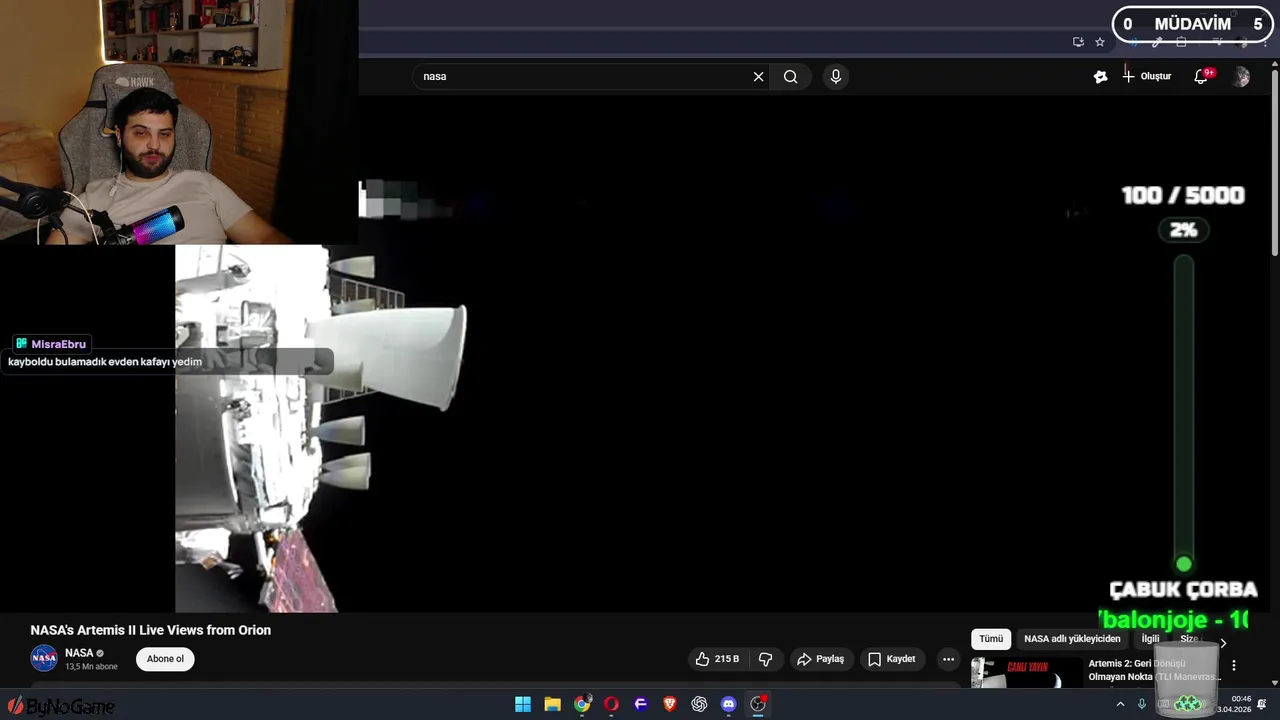
Task: Click the install app icon in address bar
Action: click(x=1078, y=42)
